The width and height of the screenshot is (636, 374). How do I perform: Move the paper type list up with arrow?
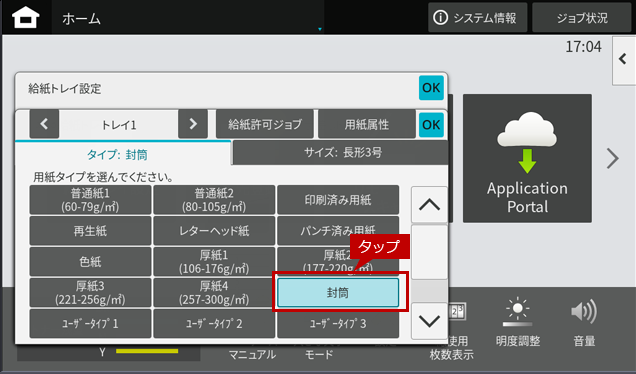pyautogui.click(x=429, y=205)
